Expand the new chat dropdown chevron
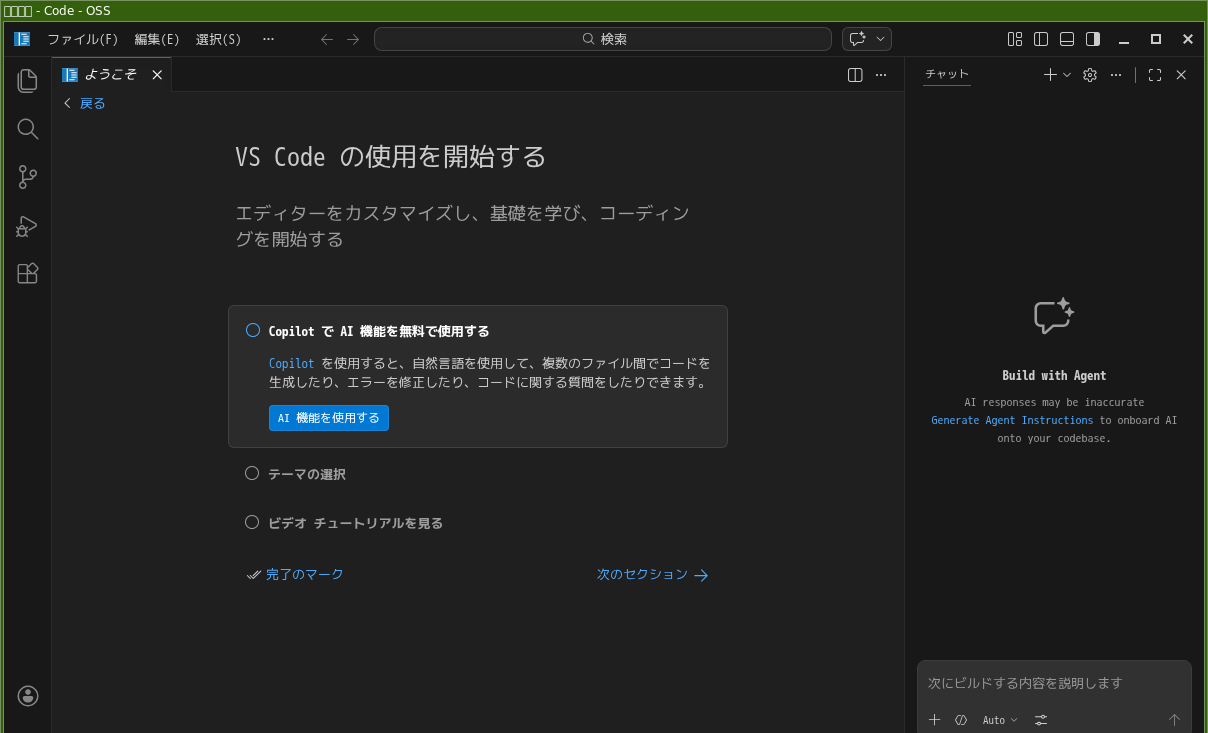 [x=1067, y=75]
